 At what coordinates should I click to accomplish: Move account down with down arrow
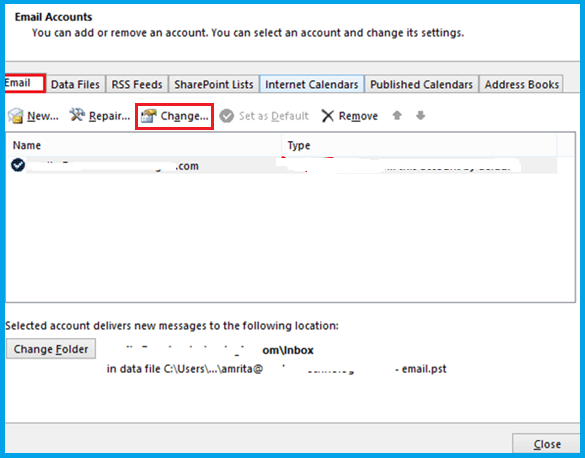(420, 116)
